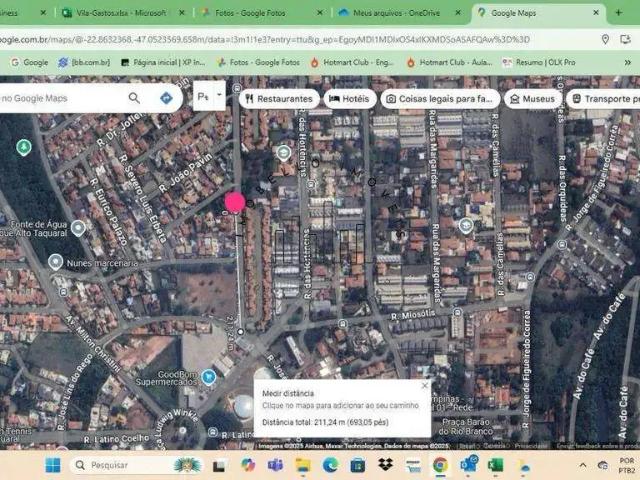This screenshot has height=480, width=640.
Task: Open Outlook from the taskbar
Action: pos(468,464)
